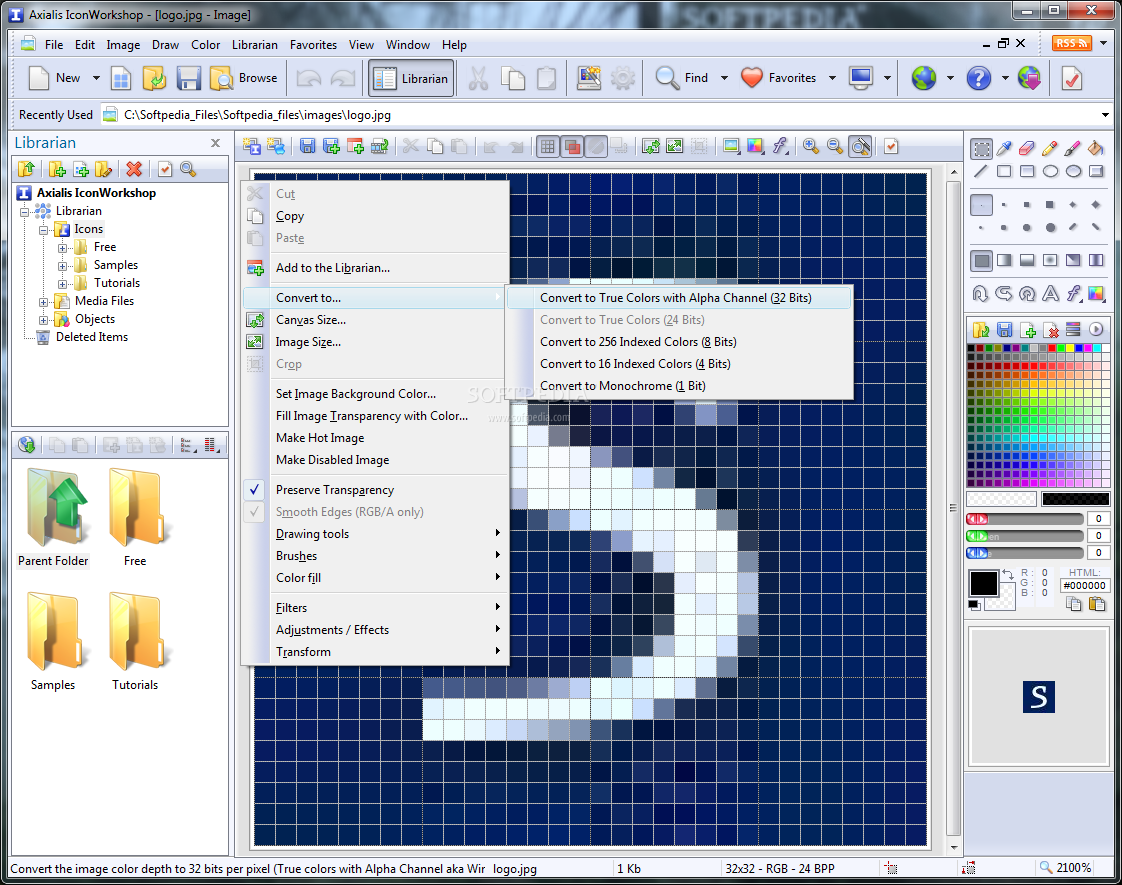Click the Zoom In magnifier icon

pos(811,147)
